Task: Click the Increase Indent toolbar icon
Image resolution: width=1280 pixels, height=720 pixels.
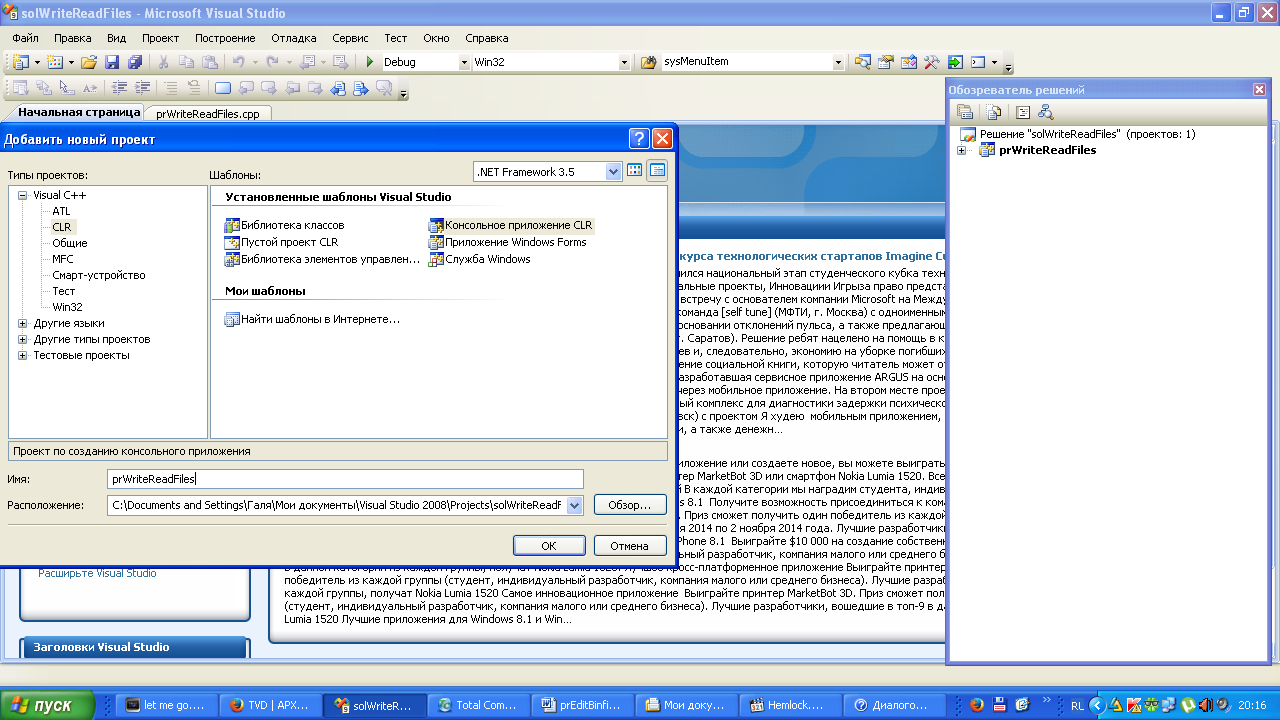Action: [142, 88]
